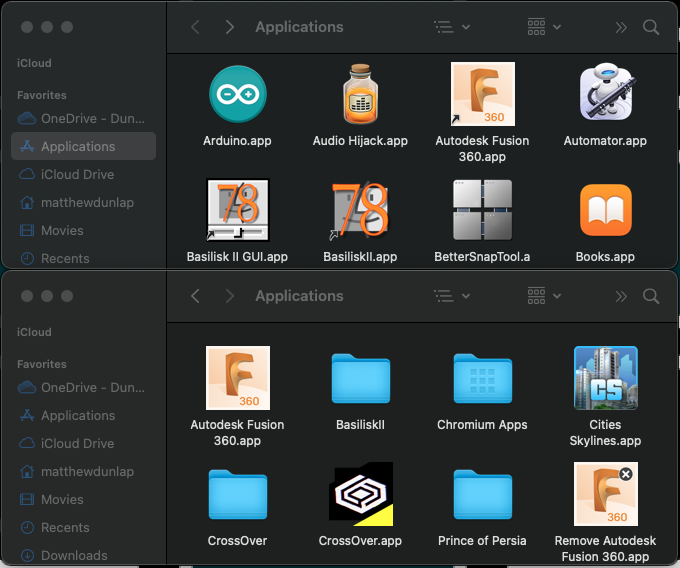Screen dimensions: 680x568
Task: Click the Arduino.app file name
Action: (237, 141)
